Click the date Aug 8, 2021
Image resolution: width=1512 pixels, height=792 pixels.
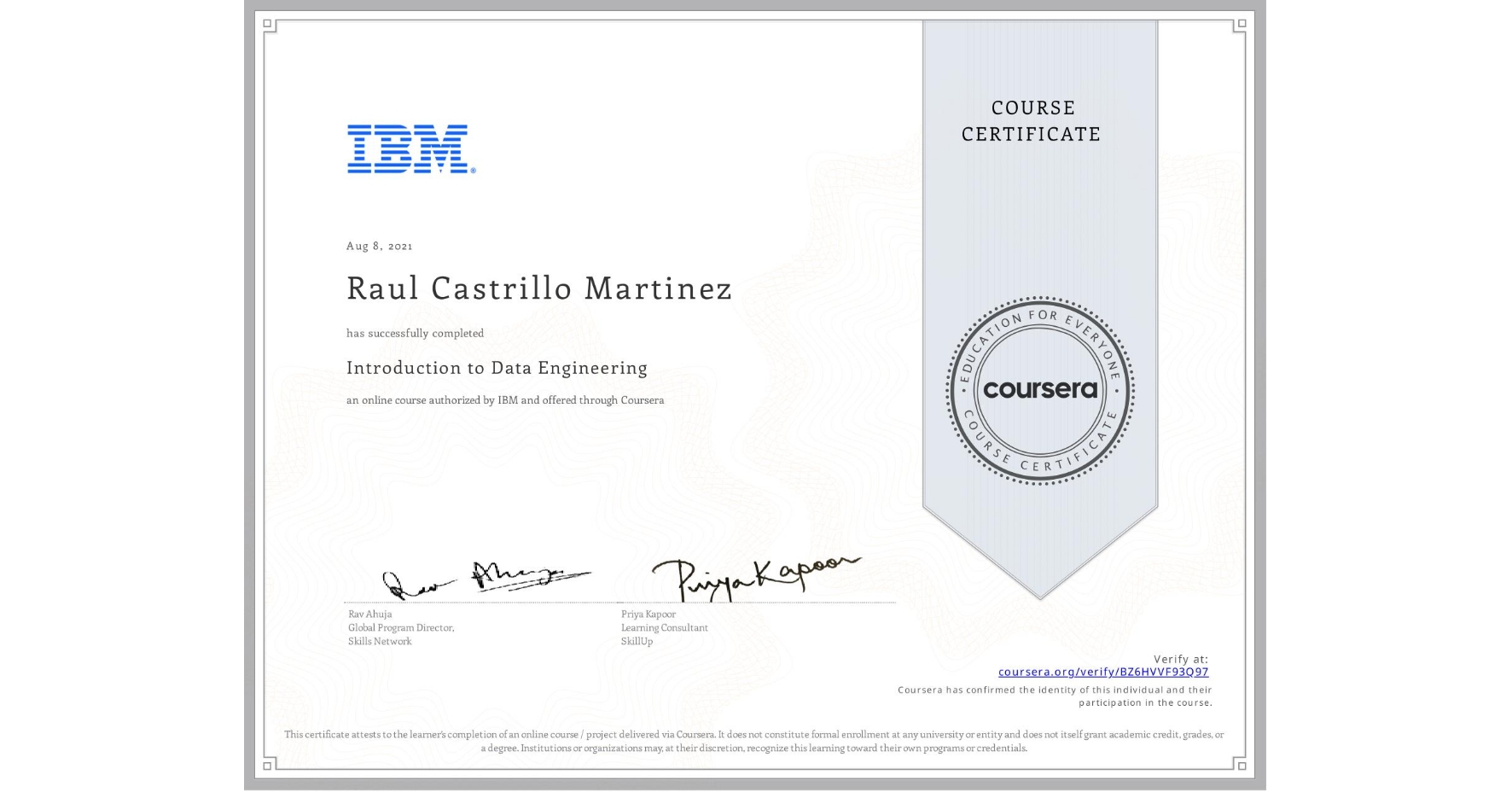(378, 246)
